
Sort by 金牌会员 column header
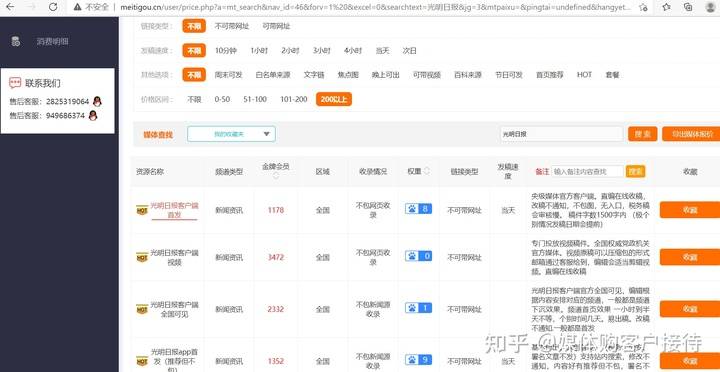coord(276,167)
